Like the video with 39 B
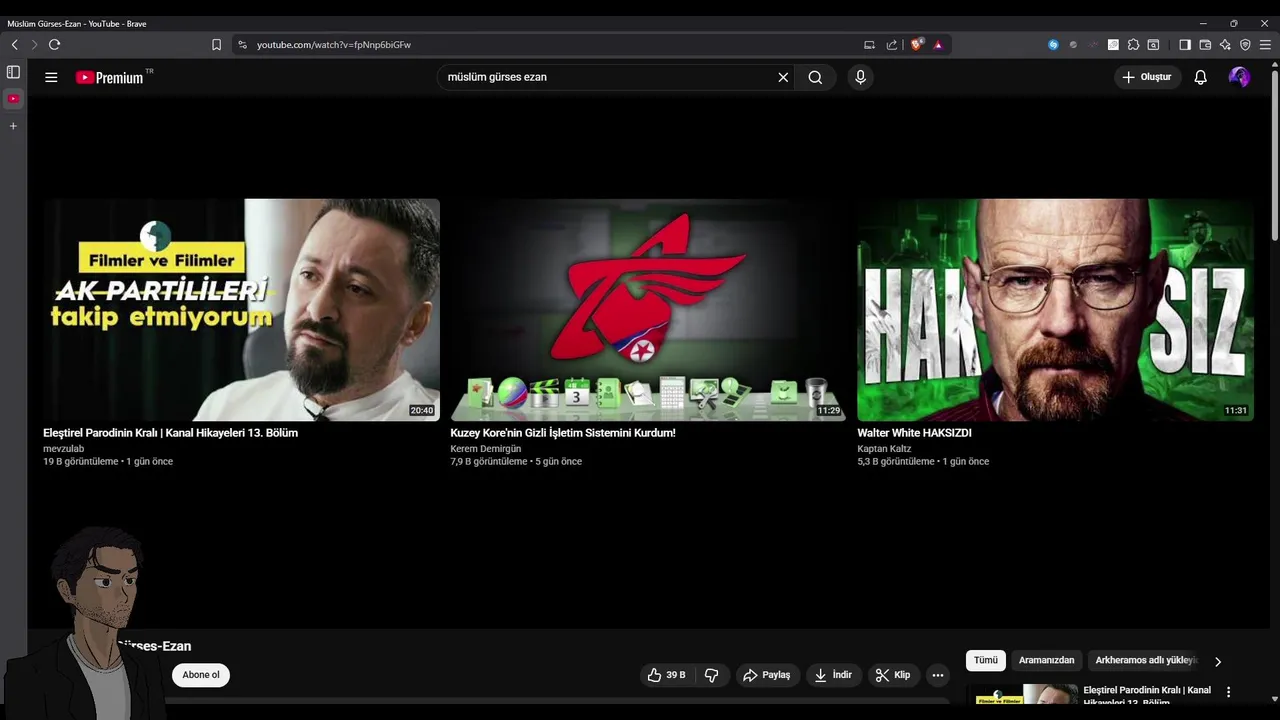1280x720 pixels. pyautogui.click(x=666, y=675)
